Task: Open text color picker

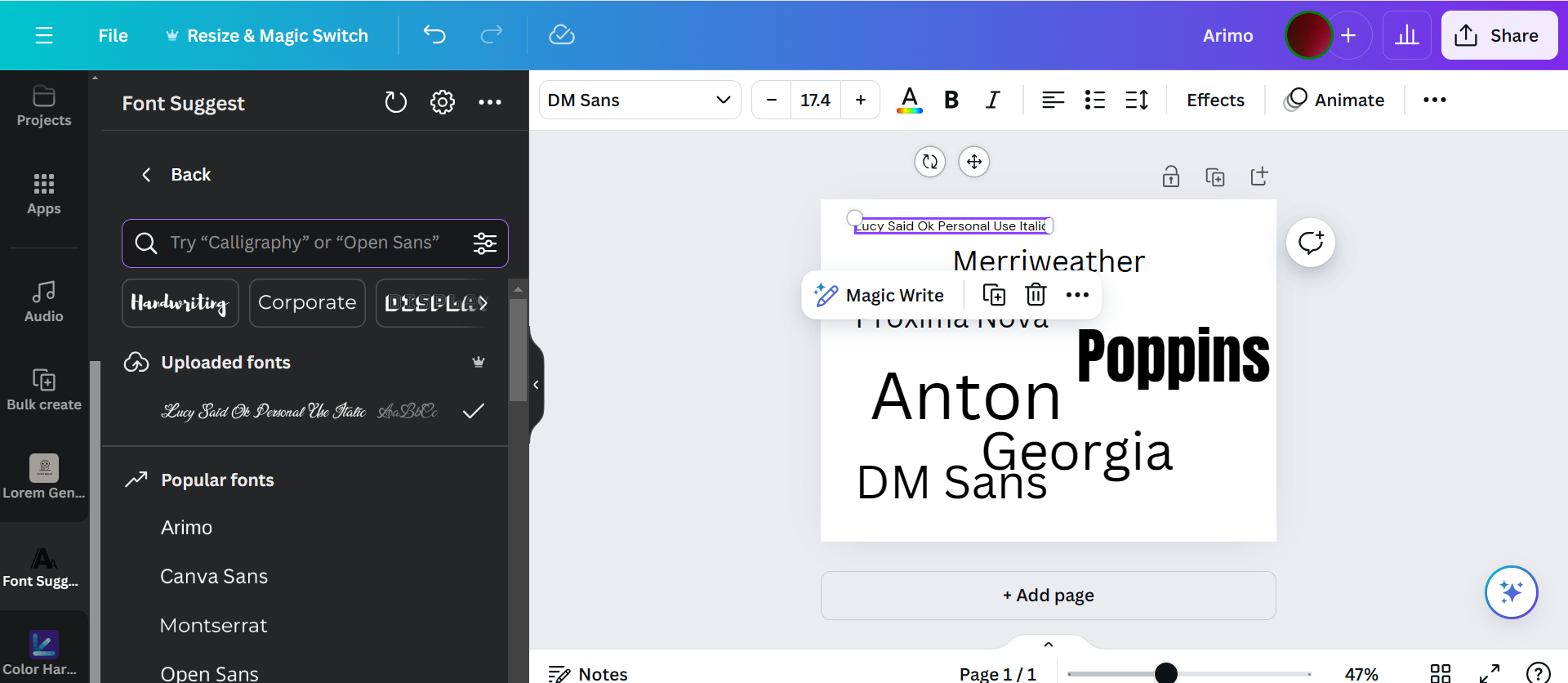Action: click(x=910, y=100)
